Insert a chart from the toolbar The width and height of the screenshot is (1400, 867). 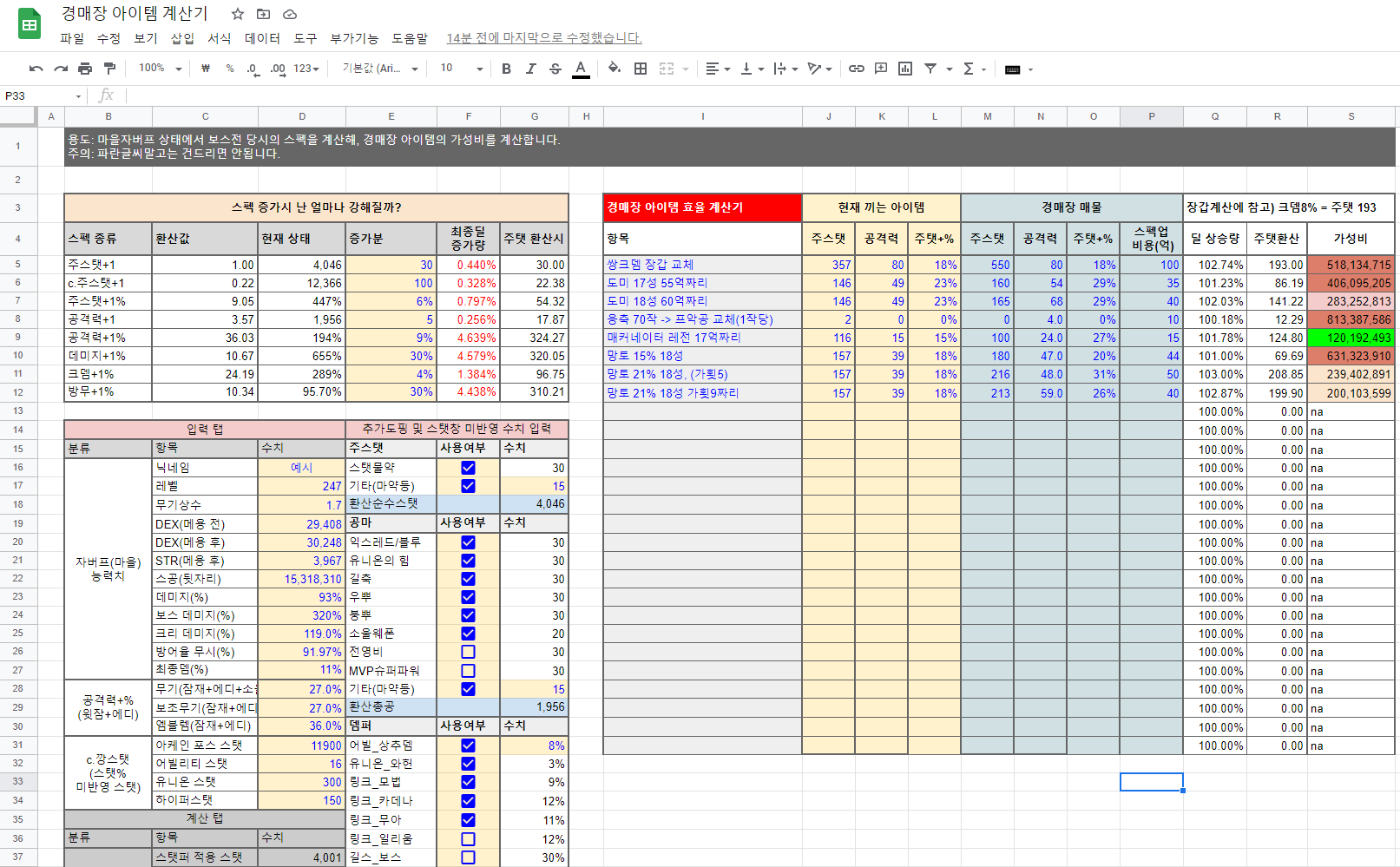click(x=905, y=69)
